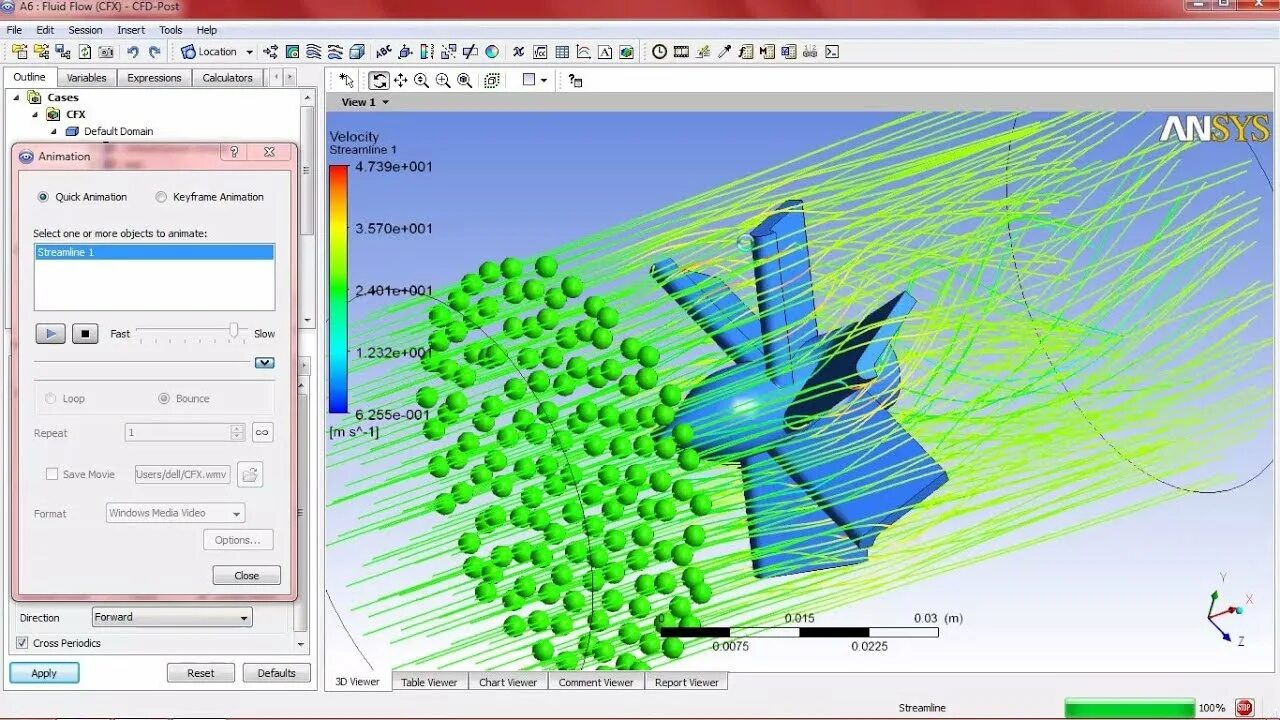Insert a Vector plot from toolbar
This screenshot has height=720, width=1280.
(271, 51)
